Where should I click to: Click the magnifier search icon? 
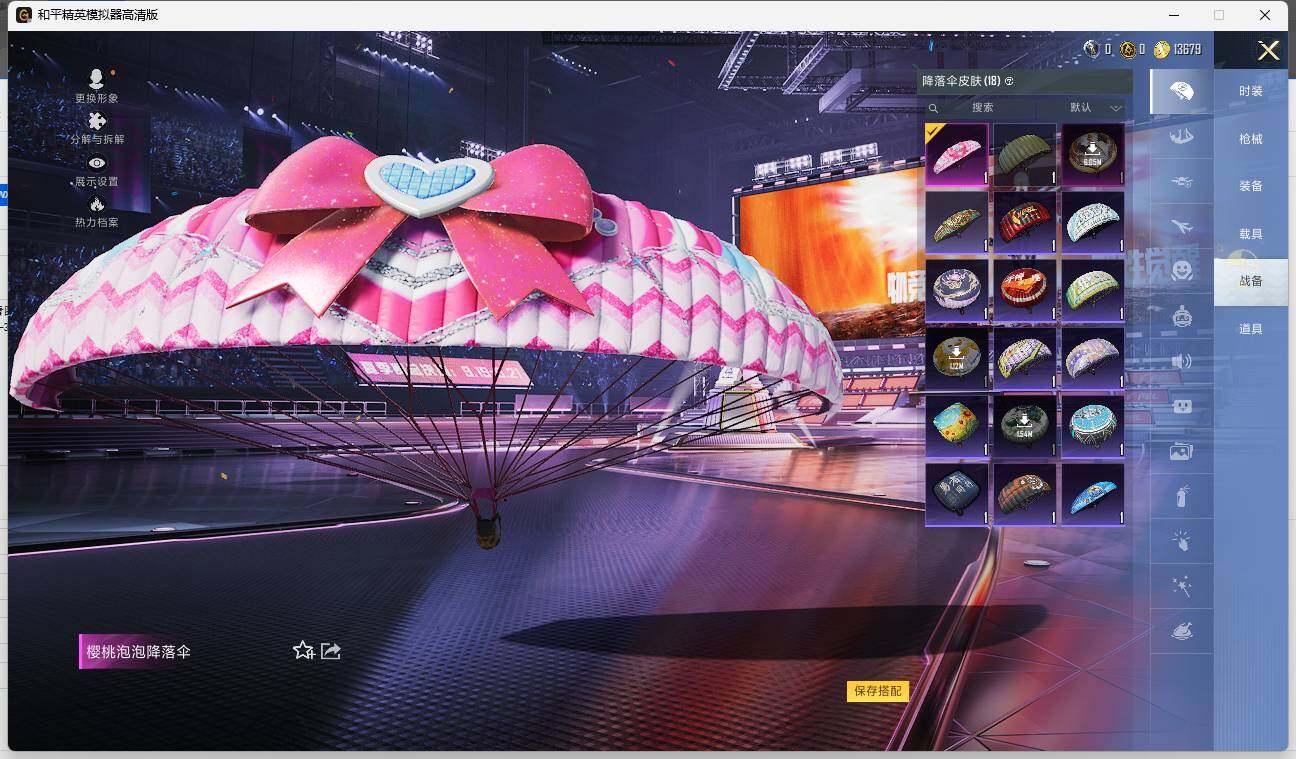(933, 108)
